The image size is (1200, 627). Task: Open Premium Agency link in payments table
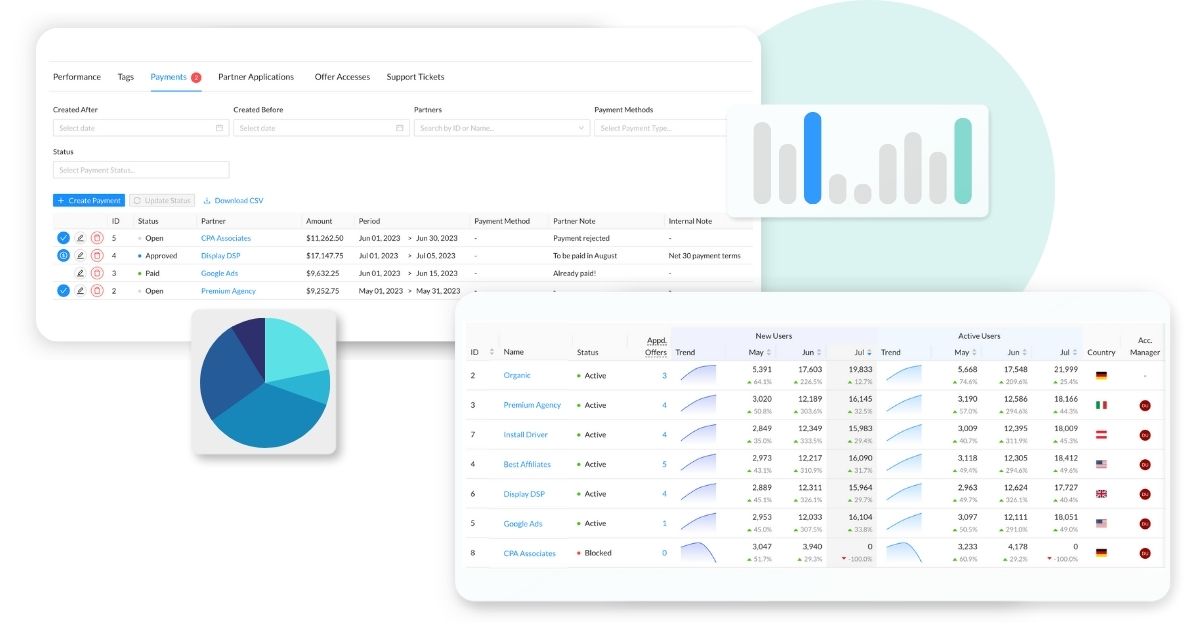(228, 291)
